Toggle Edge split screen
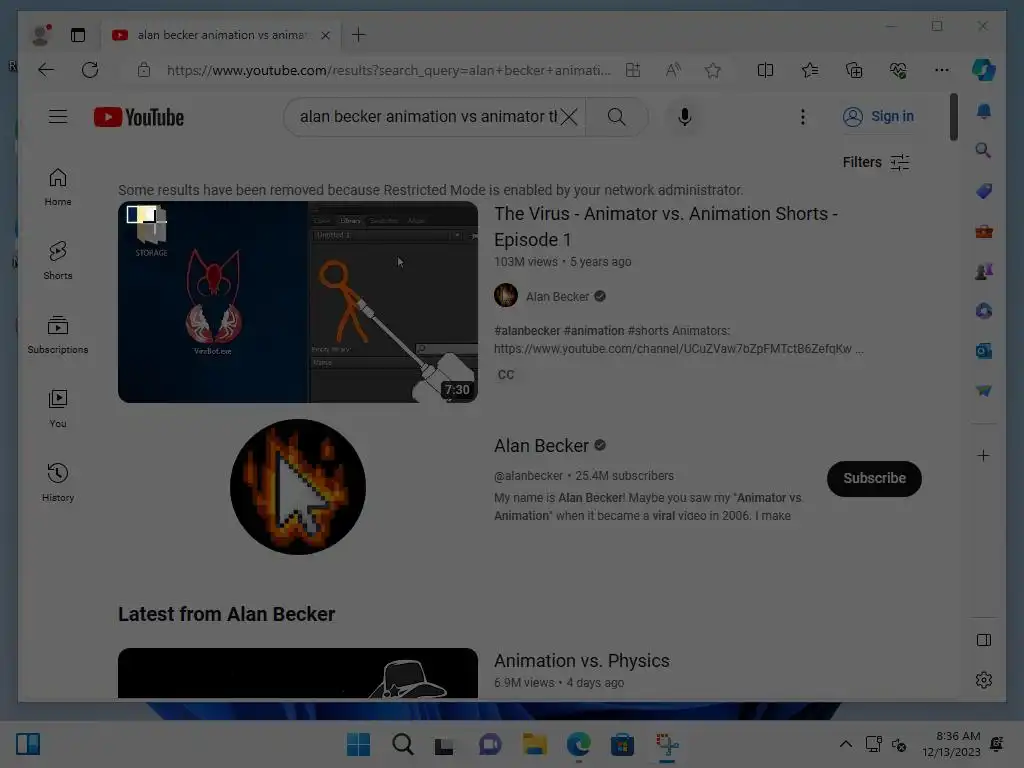The width and height of the screenshot is (1024, 768). [765, 70]
